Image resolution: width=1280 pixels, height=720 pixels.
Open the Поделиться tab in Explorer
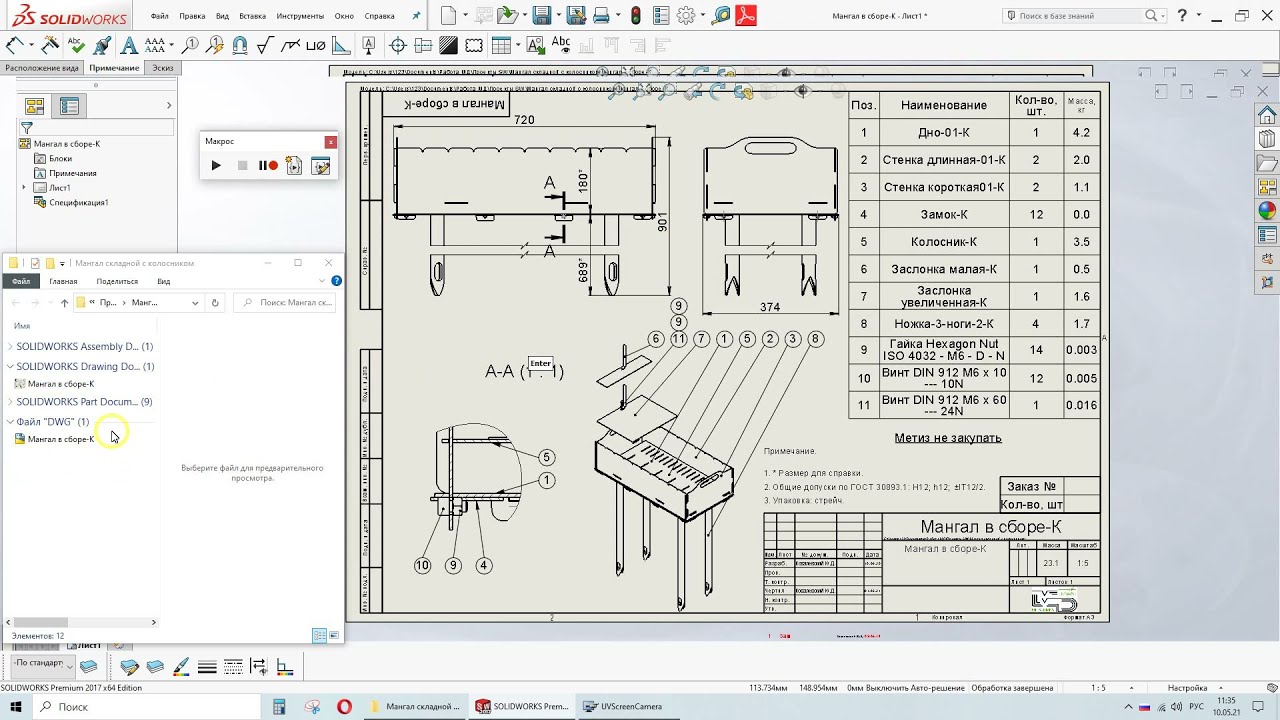(x=117, y=281)
